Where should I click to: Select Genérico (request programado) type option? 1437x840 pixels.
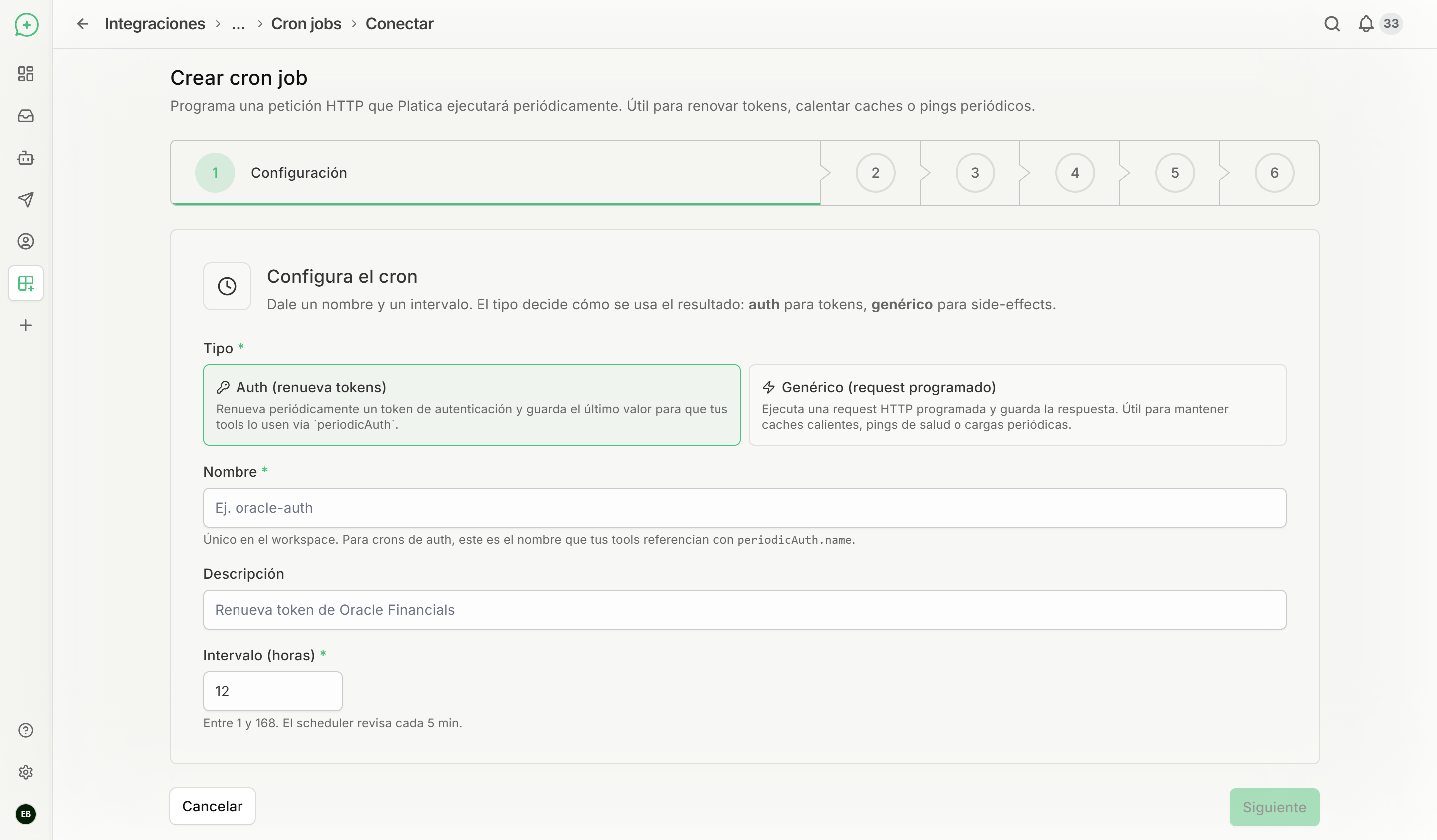[1017, 405]
